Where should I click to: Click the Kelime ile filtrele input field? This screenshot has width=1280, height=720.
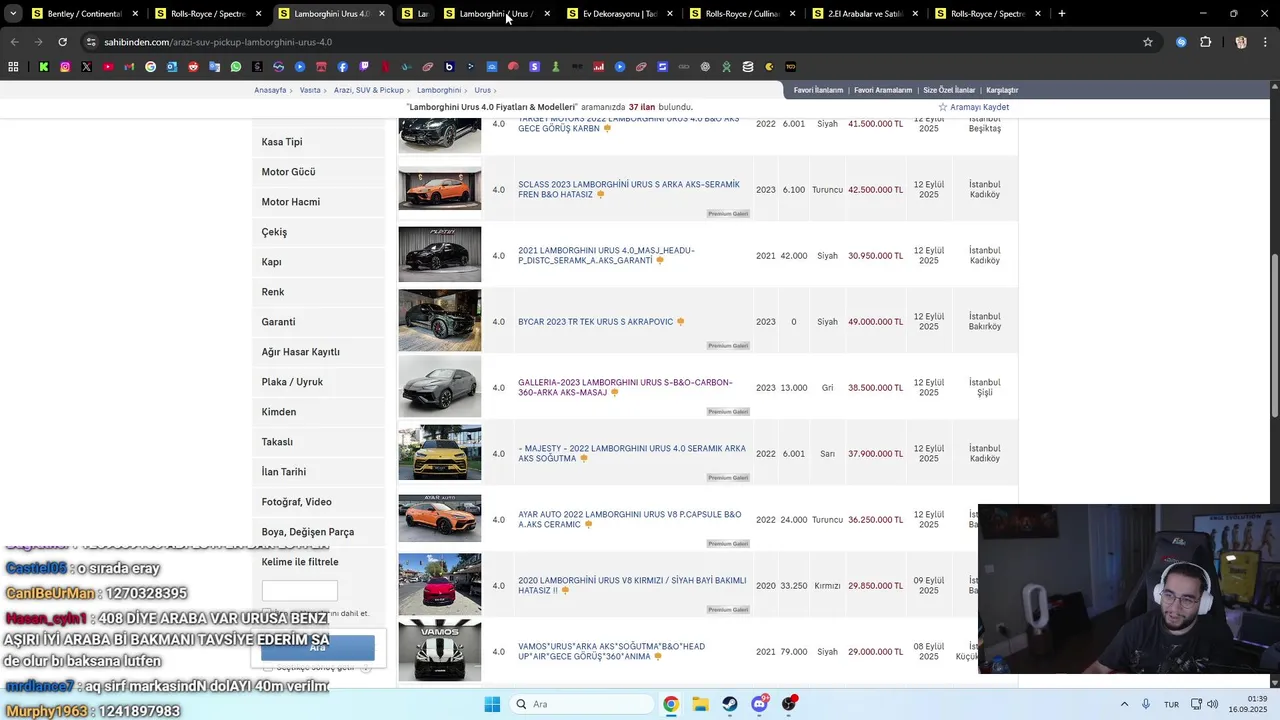pos(299,590)
